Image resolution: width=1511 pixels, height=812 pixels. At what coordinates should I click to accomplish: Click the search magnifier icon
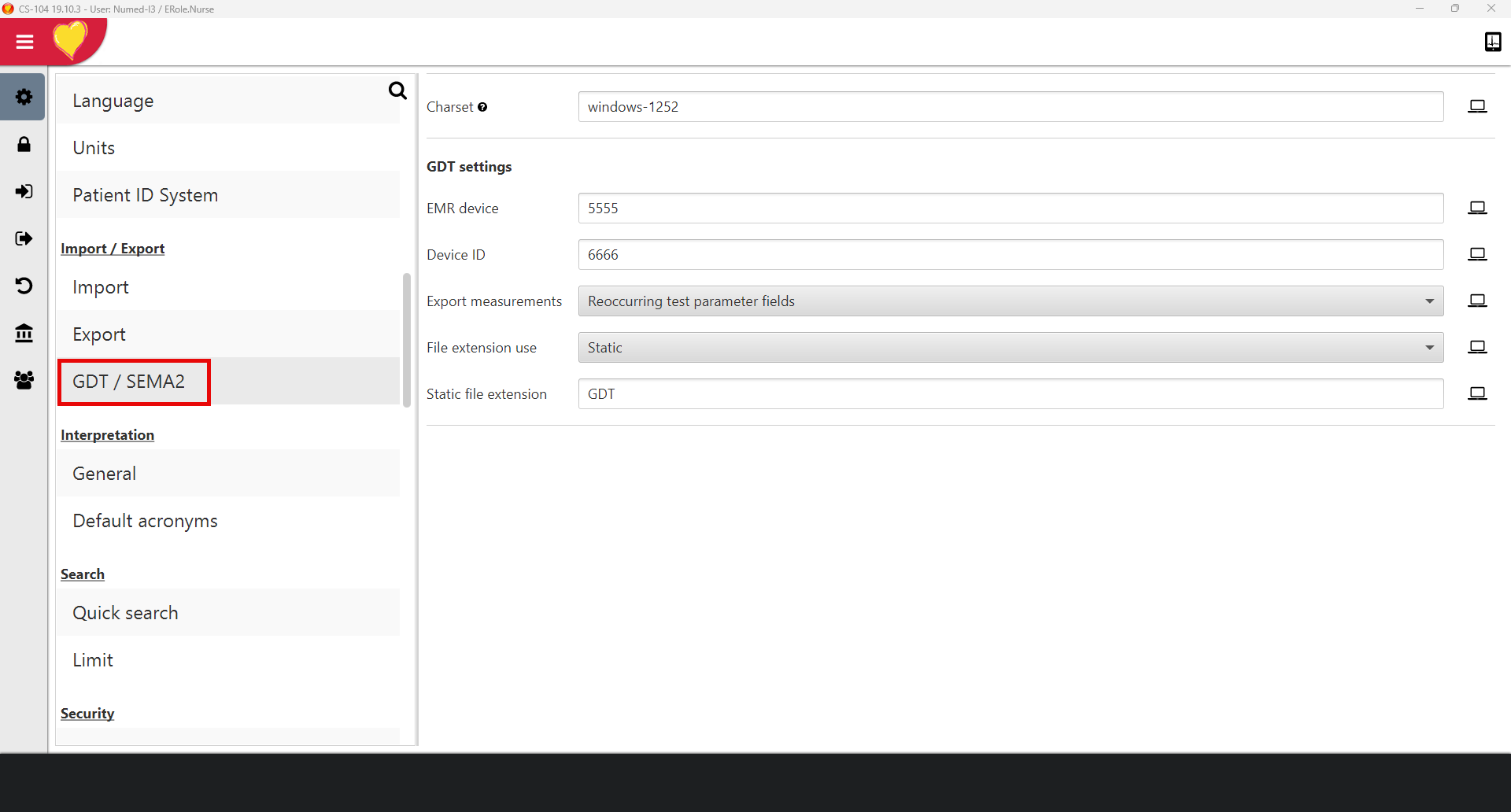pyautogui.click(x=397, y=91)
